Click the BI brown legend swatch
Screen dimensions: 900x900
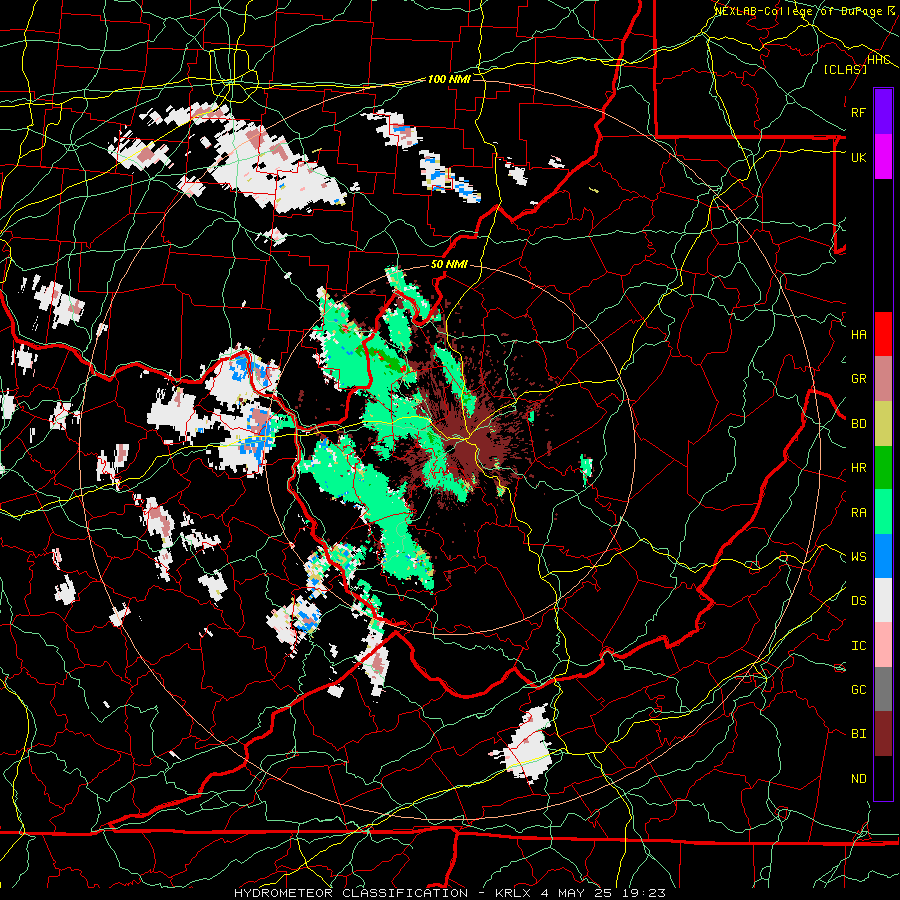[883, 734]
